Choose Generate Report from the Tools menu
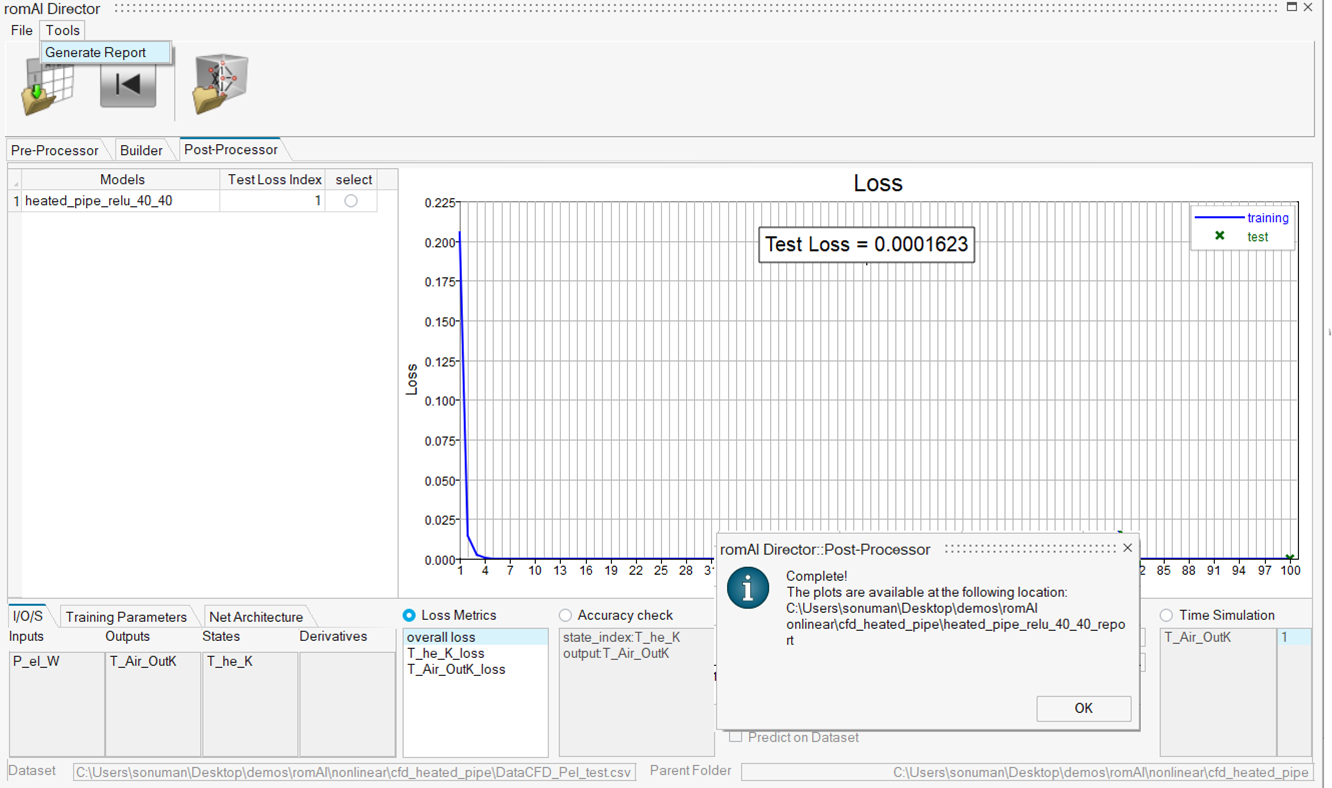 tap(96, 52)
